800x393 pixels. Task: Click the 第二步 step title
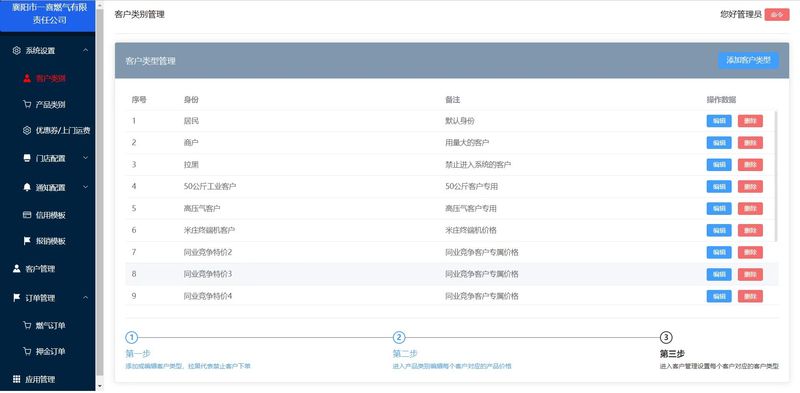[405, 354]
